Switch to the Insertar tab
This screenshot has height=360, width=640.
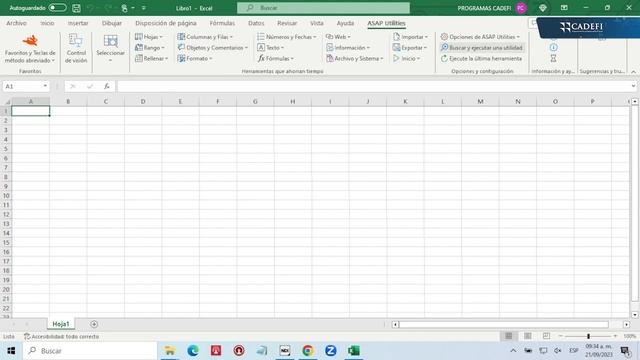coord(78,23)
